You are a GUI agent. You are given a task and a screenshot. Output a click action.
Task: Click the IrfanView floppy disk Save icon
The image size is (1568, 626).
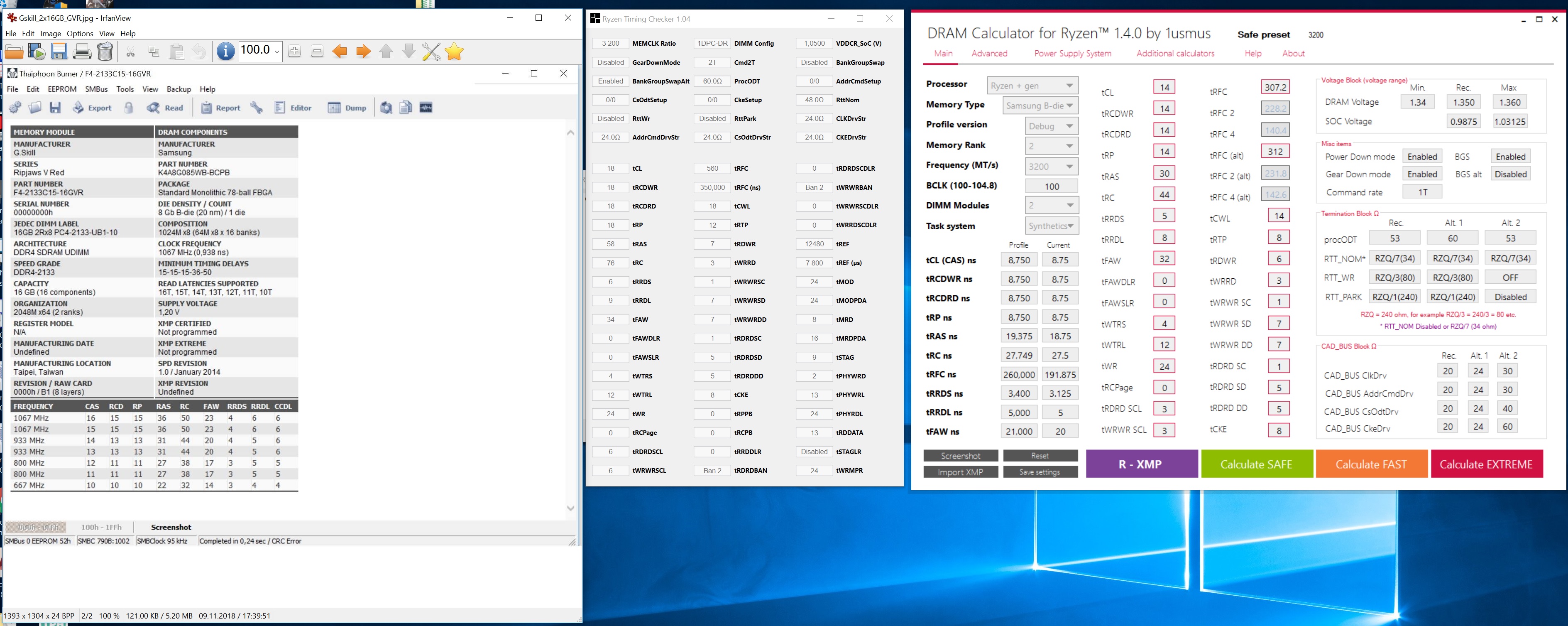coord(59,52)
